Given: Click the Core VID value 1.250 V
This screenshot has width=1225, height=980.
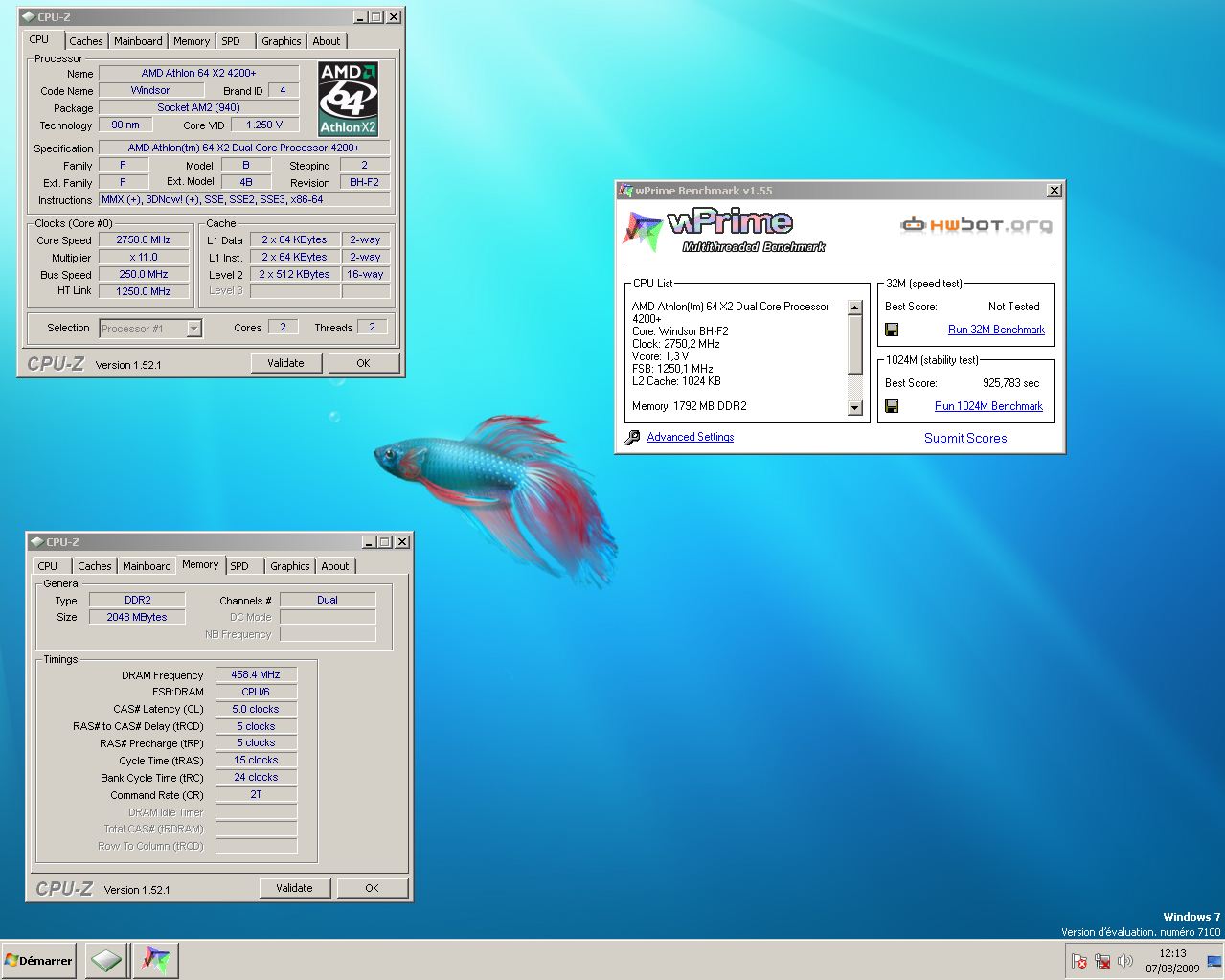Looking at the screenshot, I should pyautogui.click(x=264, y=125).
